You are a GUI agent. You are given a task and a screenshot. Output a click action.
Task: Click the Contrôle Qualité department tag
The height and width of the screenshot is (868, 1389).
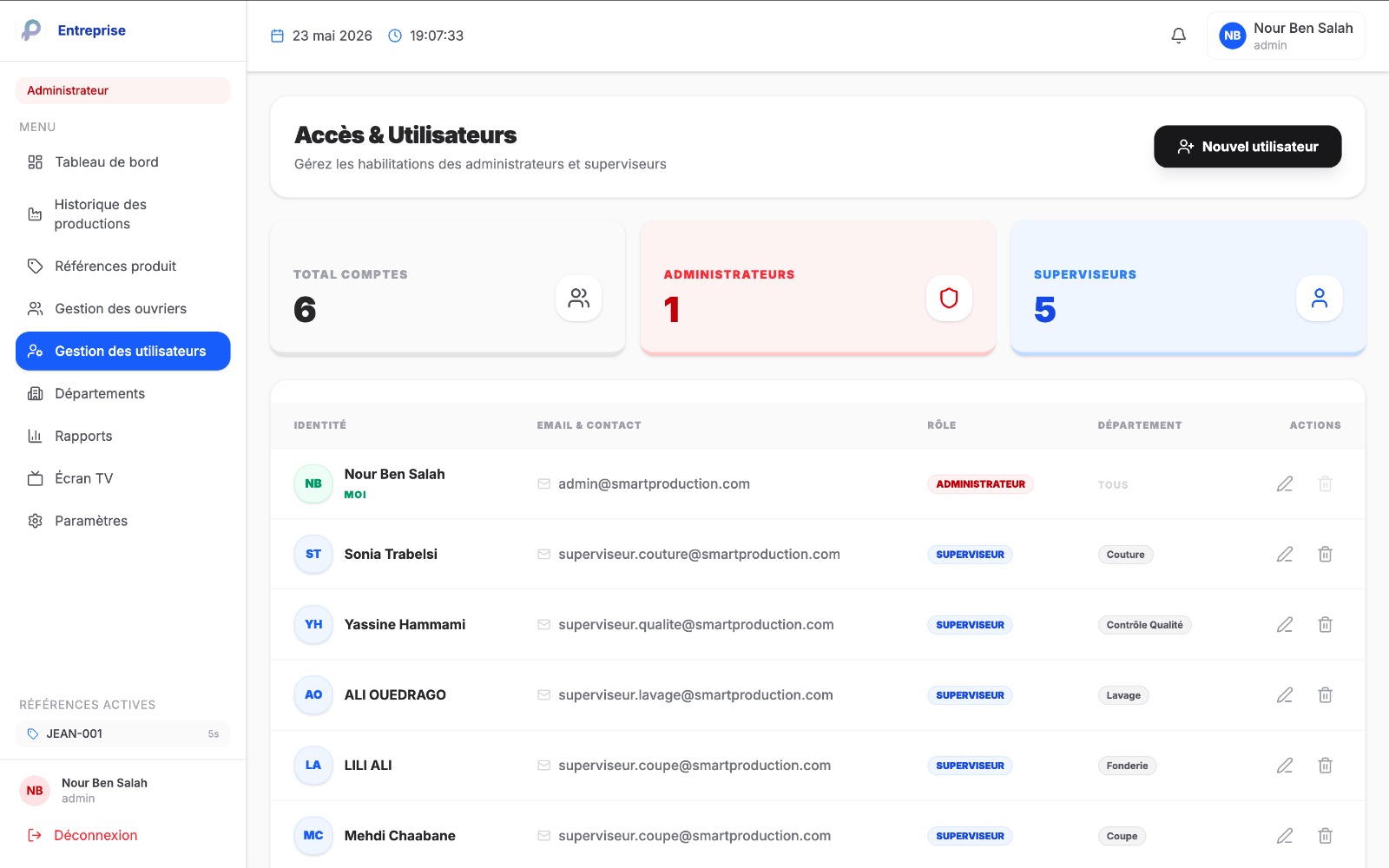[1144, 625]
